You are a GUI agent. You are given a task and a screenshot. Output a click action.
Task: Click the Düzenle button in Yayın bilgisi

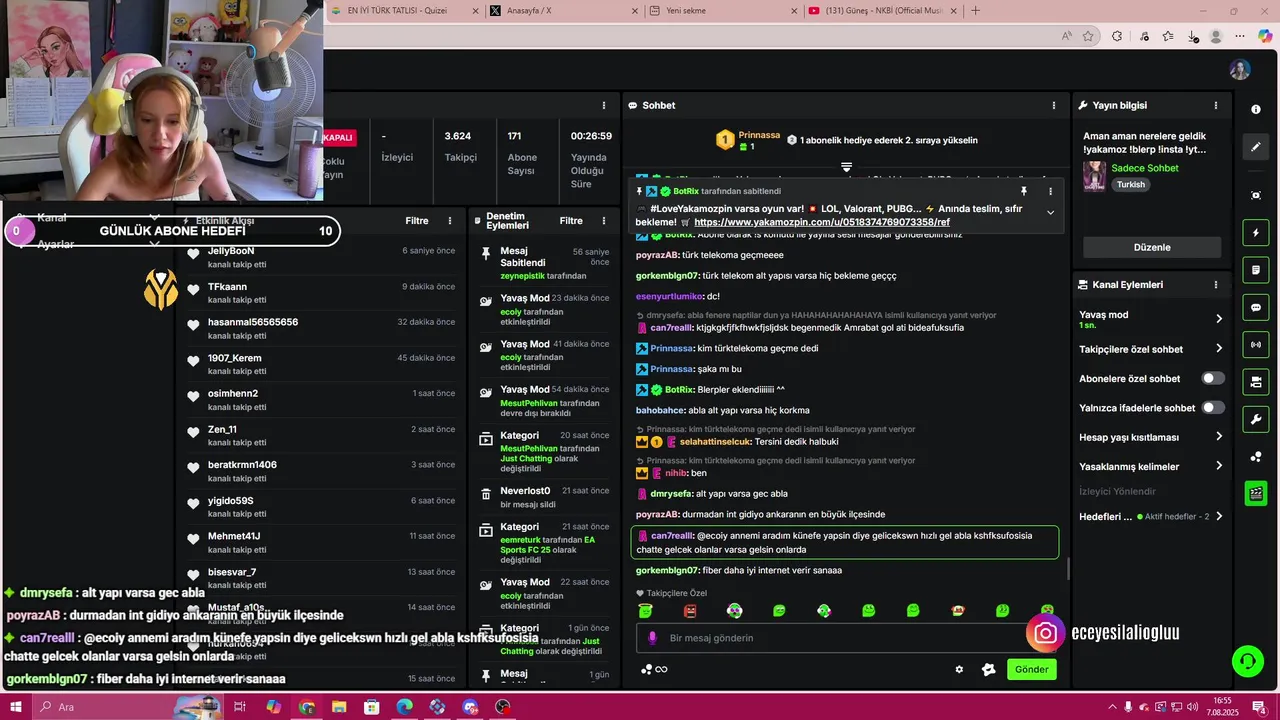(x=1152, y=247)
